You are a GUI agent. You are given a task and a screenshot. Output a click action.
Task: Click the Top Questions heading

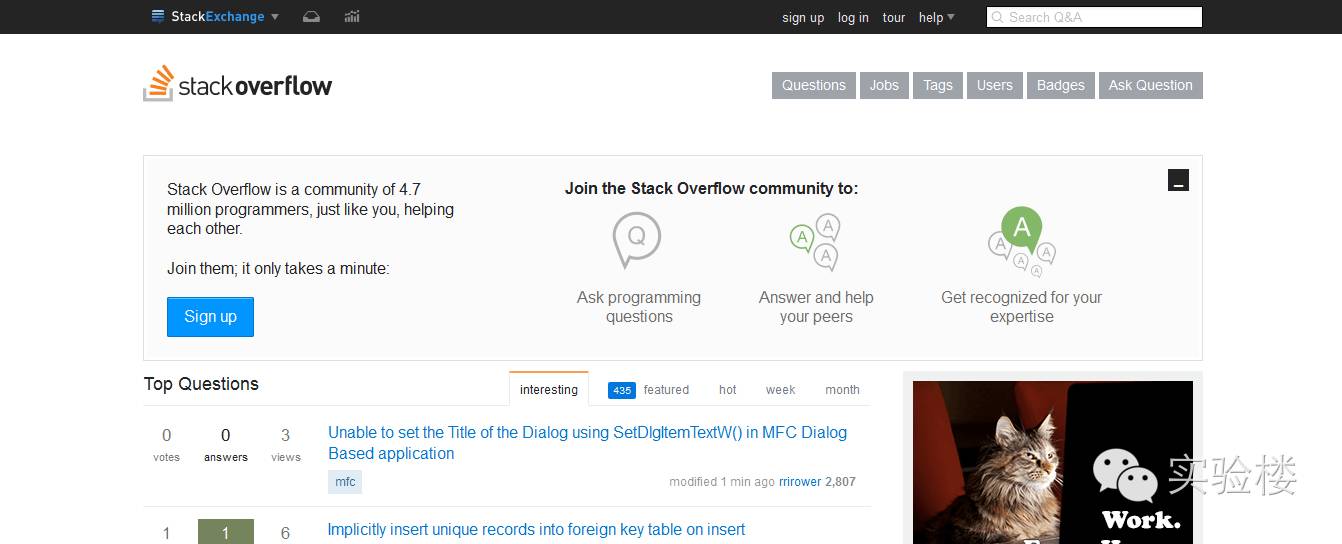[x=201, y=384]
